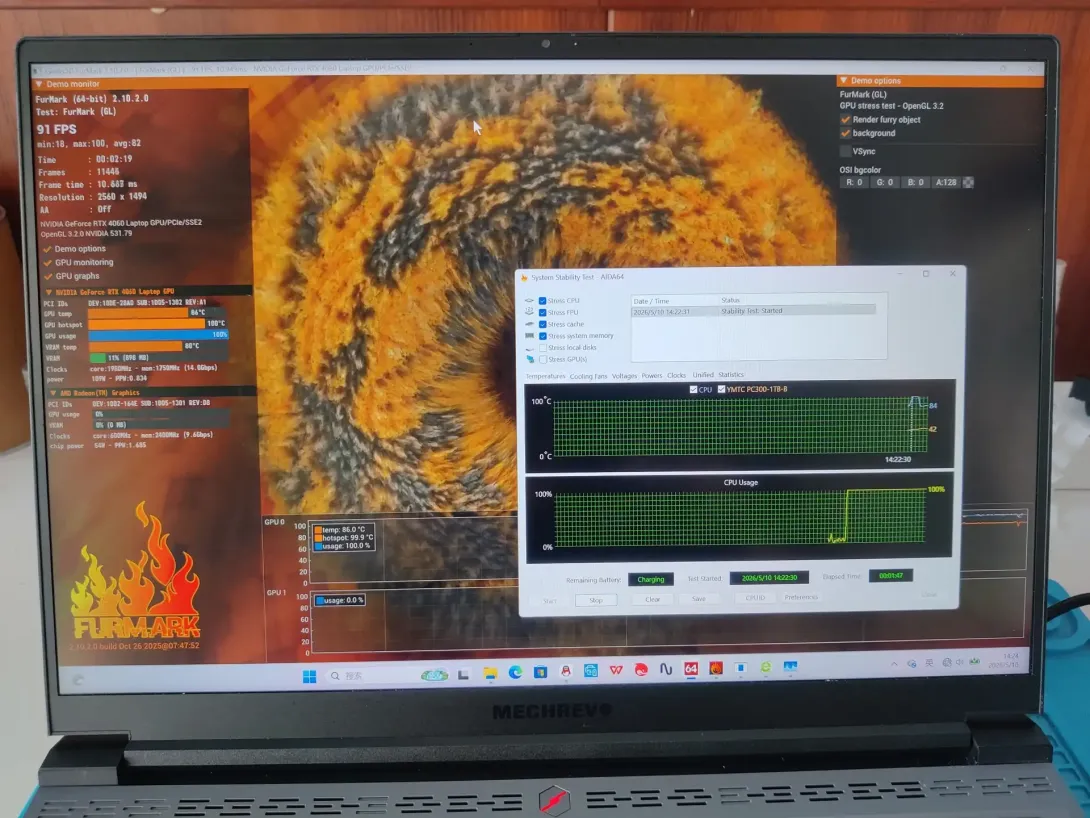Adjust the OSI bgcolor A:128 value
Screen dimensions: 1090x818
[x=945, y=182]
